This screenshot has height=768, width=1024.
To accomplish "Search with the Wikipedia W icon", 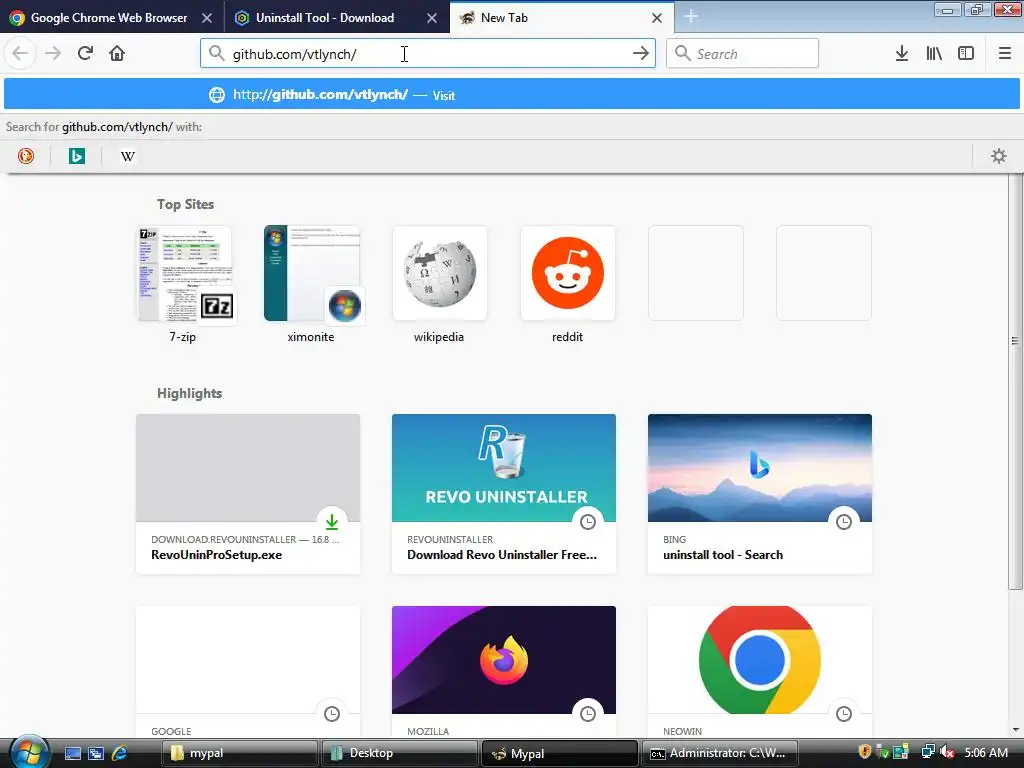I will click(128, 156).
